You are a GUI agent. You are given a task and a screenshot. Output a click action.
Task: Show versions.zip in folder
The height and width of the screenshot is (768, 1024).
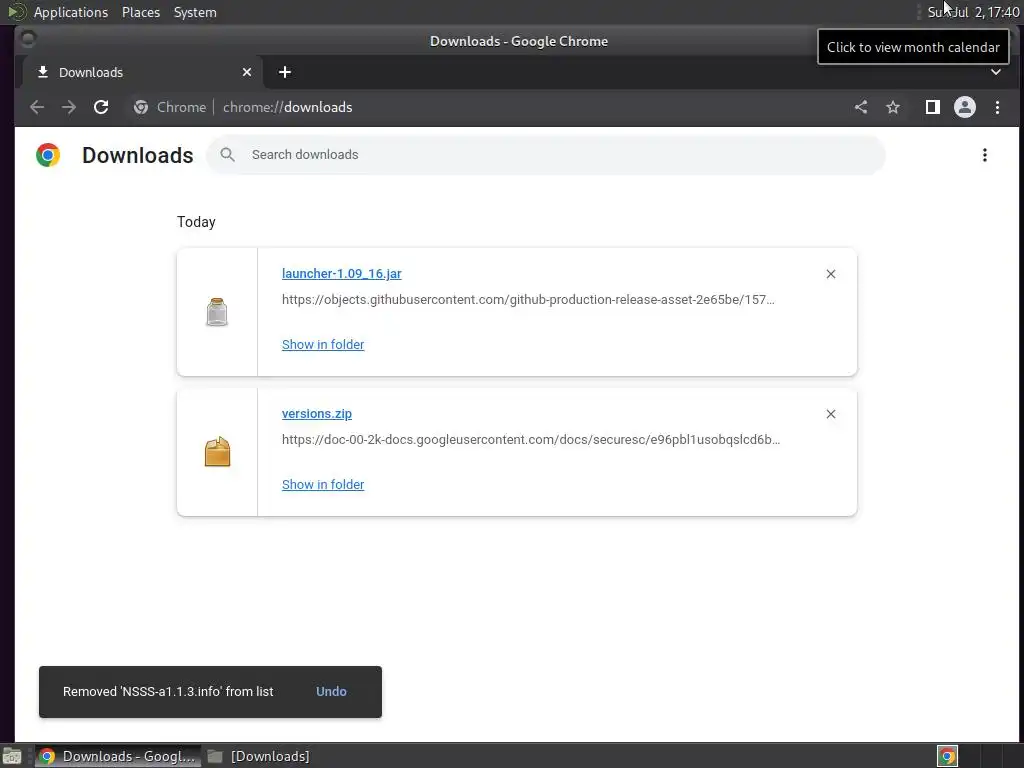(323, 485)
